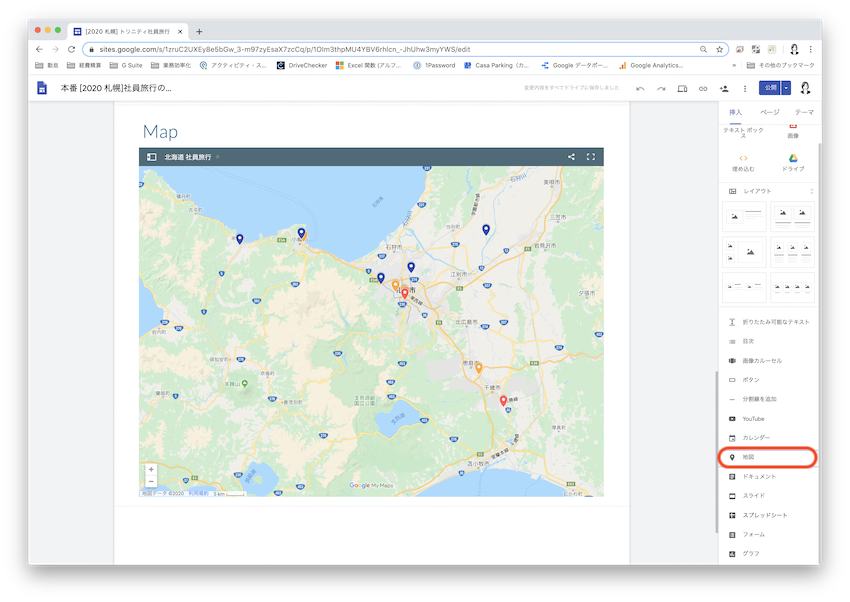Toggle the map legend sidebar icon
Image resolution: width=850 pixels, height=602 pixels.
(152, 157)
